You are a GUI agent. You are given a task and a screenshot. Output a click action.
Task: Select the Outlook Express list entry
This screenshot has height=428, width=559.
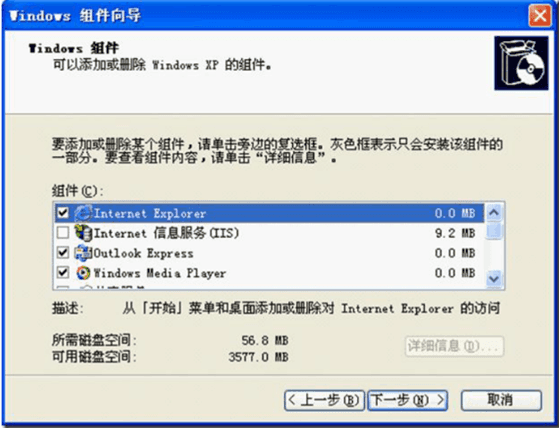(x=269, y=253)
